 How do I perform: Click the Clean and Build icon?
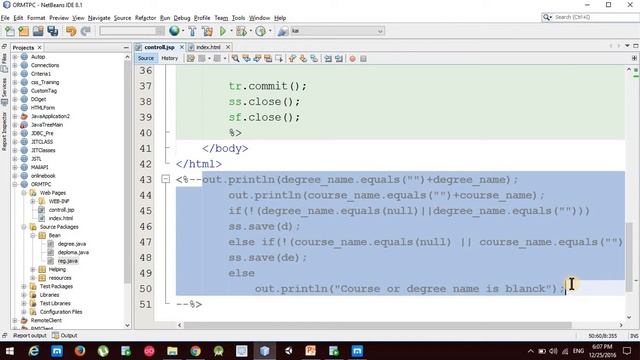[207, 31]
